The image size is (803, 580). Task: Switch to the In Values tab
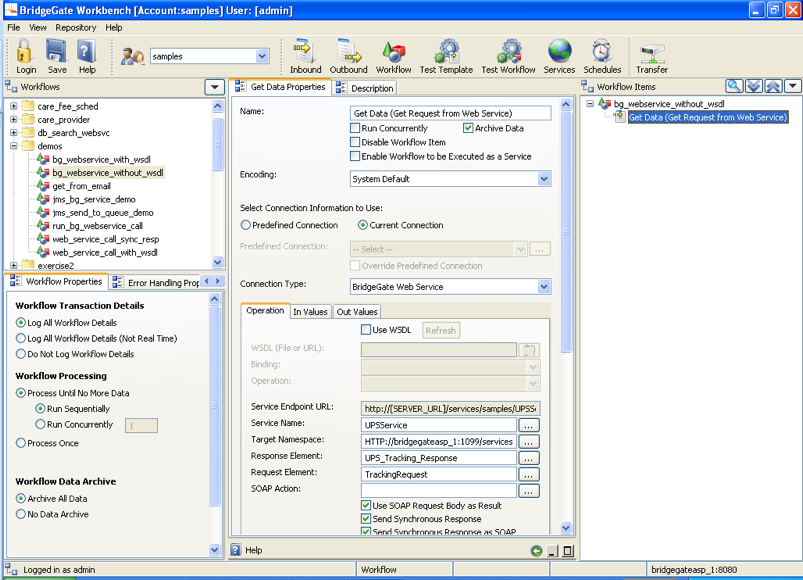(x=310, y=312)
